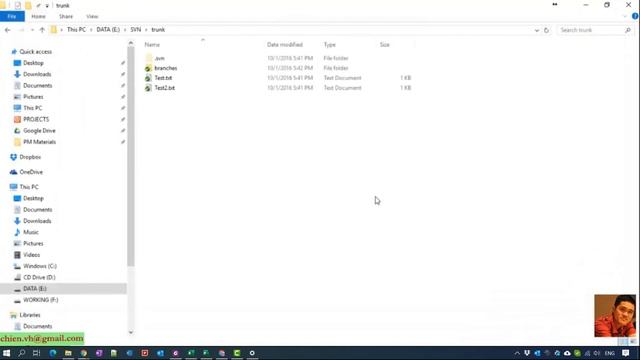Open the View ribbon tab
The height and width of the screenshot is (360, 640).
pos(92,16)
